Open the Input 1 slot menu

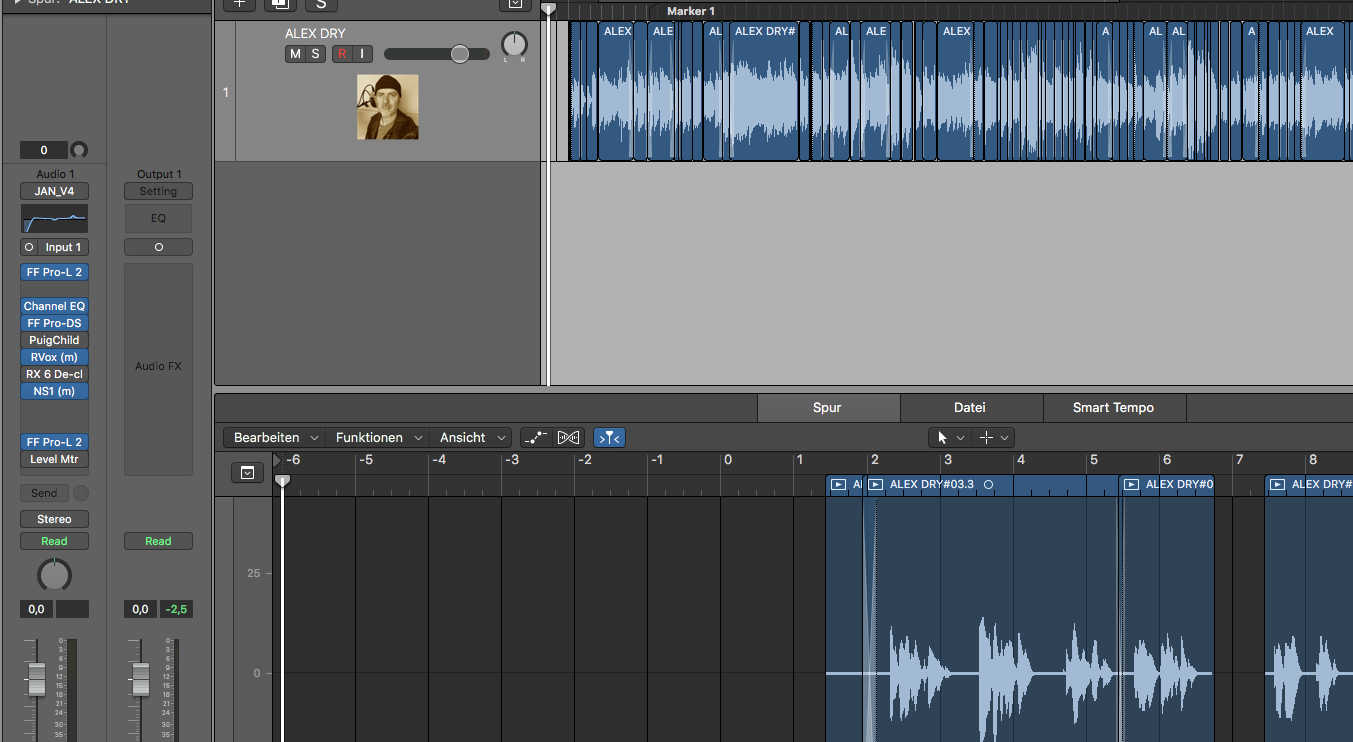click(63, 247)
